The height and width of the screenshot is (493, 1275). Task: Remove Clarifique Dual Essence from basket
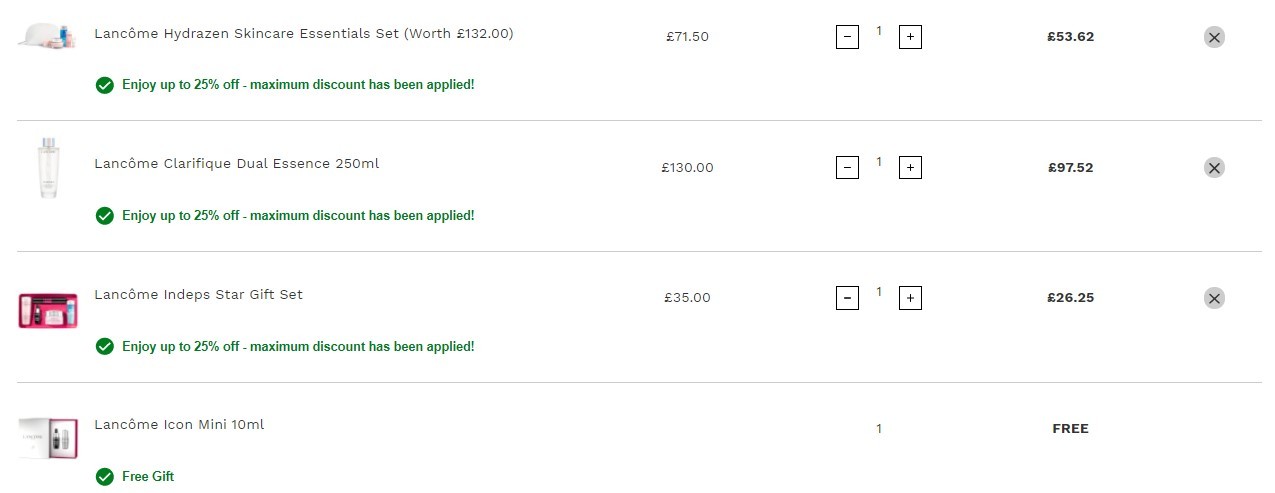click(x=1214, y=167)
